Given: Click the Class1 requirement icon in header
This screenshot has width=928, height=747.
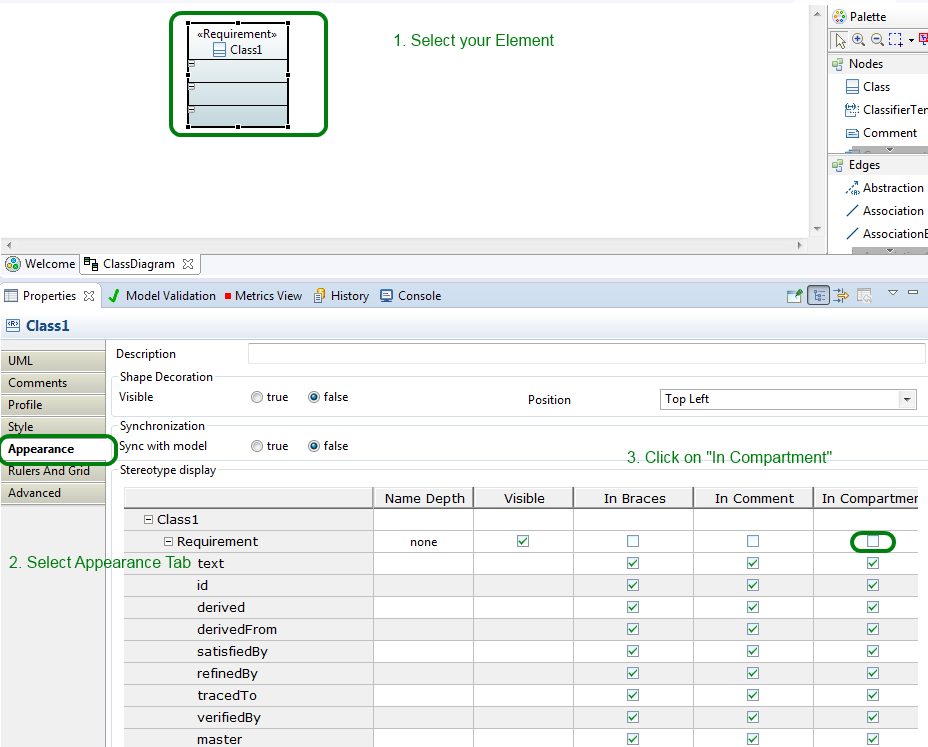Looking at the screenshot, I should [12, 324].
